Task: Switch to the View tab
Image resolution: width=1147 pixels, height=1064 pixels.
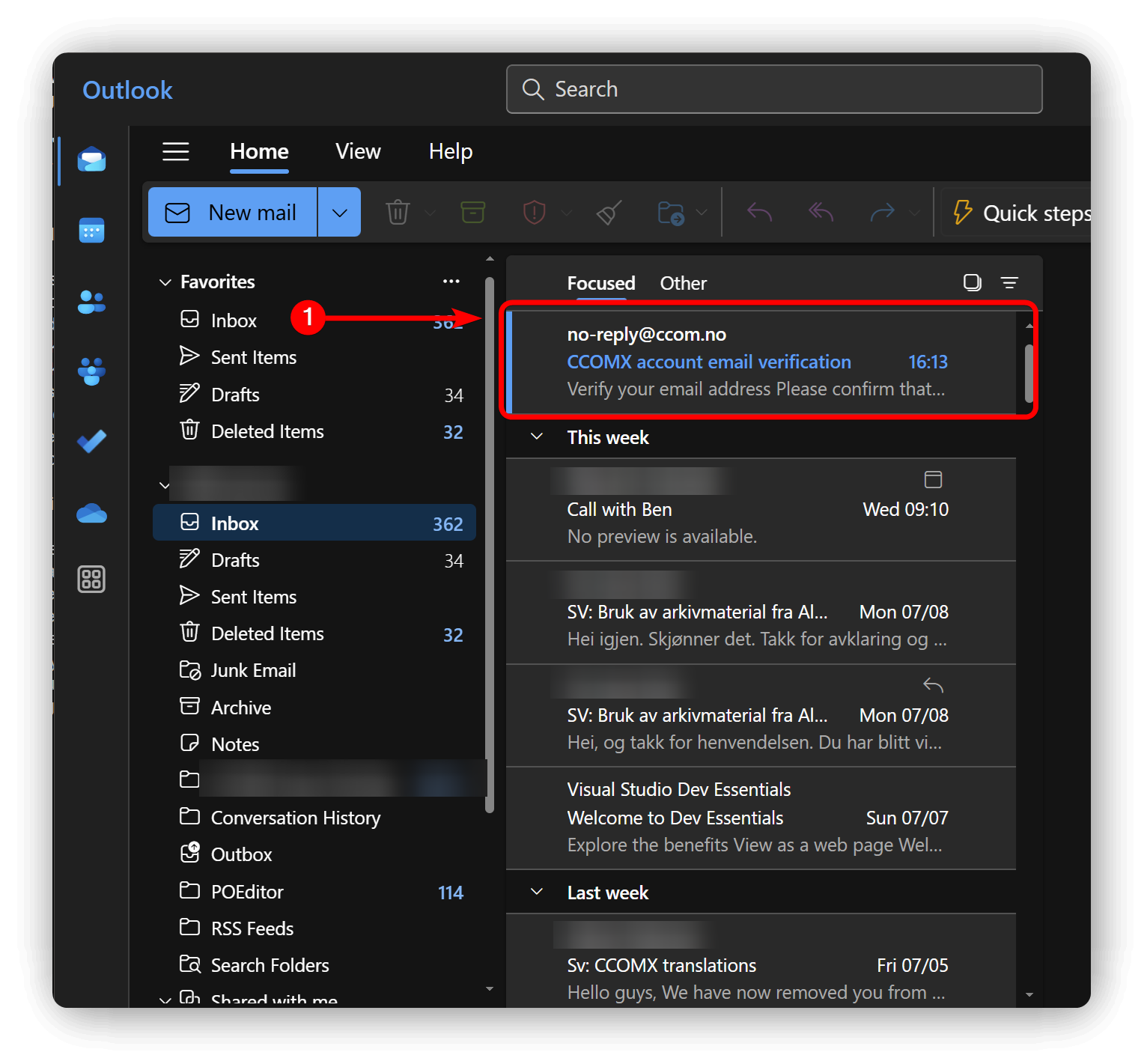Action: pyautogui.click(x=358, y=151)
